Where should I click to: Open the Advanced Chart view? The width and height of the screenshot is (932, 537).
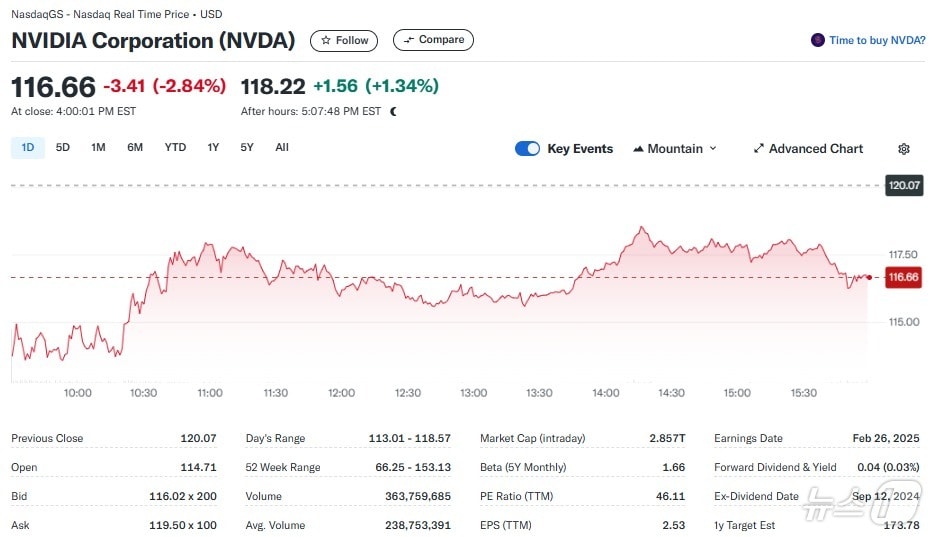click(x=815, y=149)
